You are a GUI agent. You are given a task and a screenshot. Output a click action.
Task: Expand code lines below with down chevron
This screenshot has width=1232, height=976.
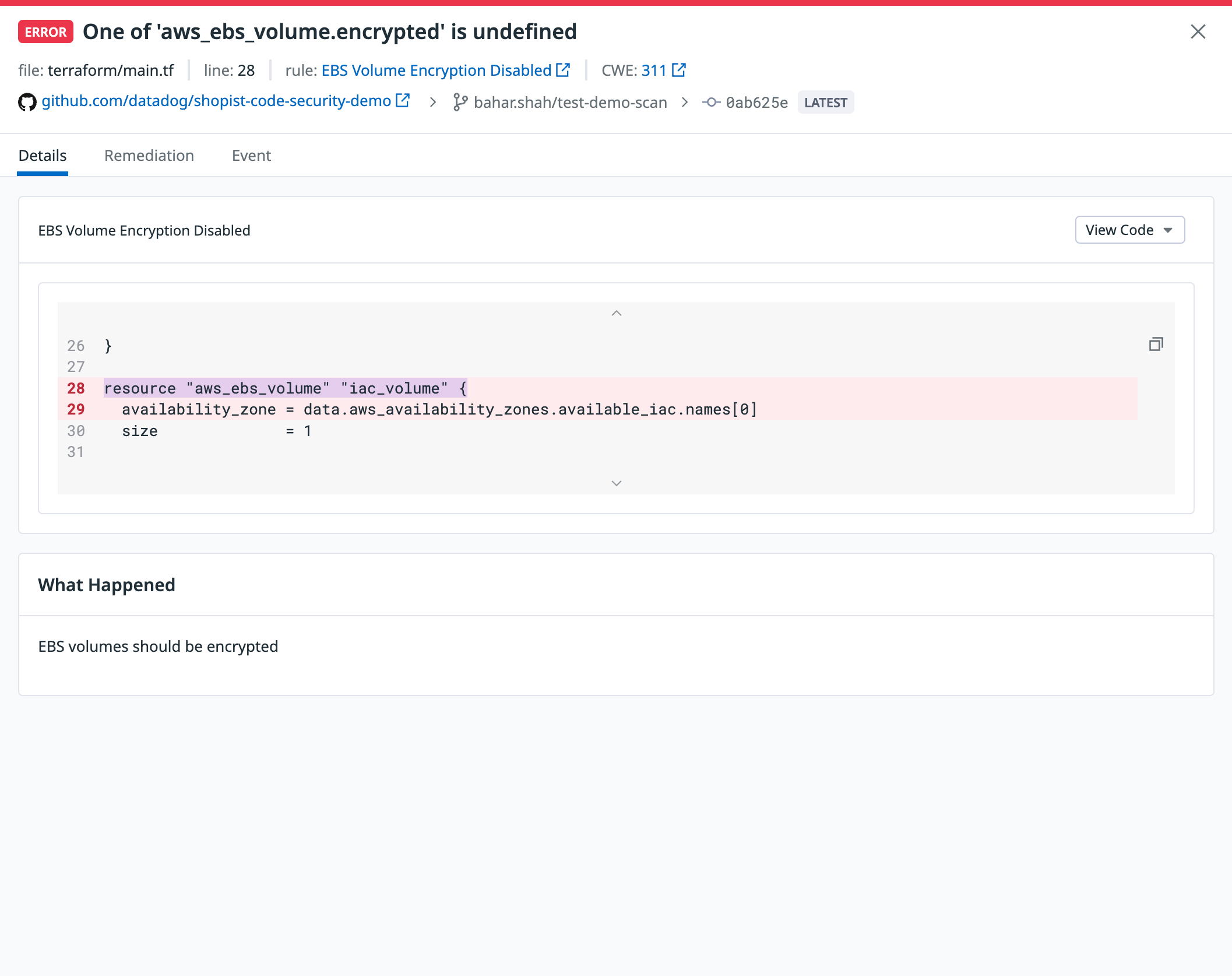[x=616, y=483]
